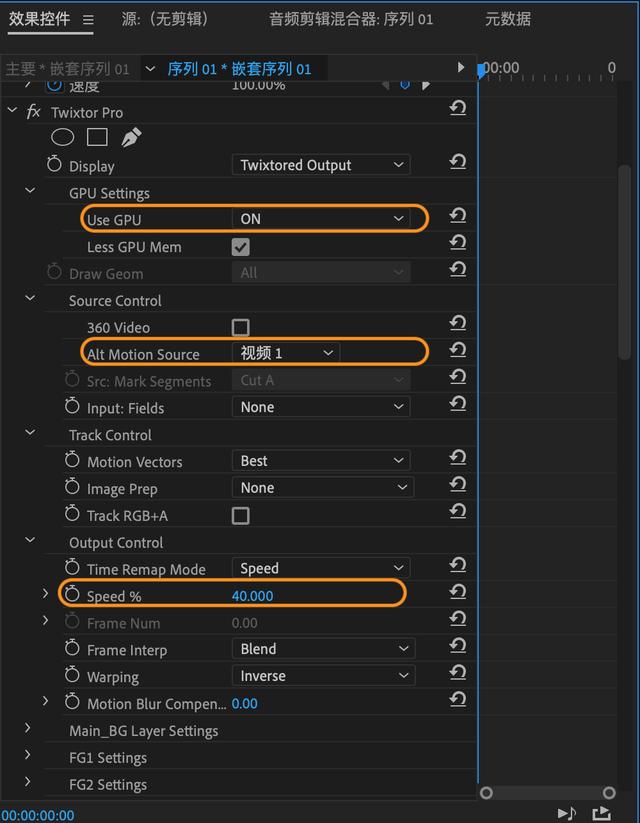Reset the Speed % parameter
Viewport: 640px width, 823px height.
(458, 592)
